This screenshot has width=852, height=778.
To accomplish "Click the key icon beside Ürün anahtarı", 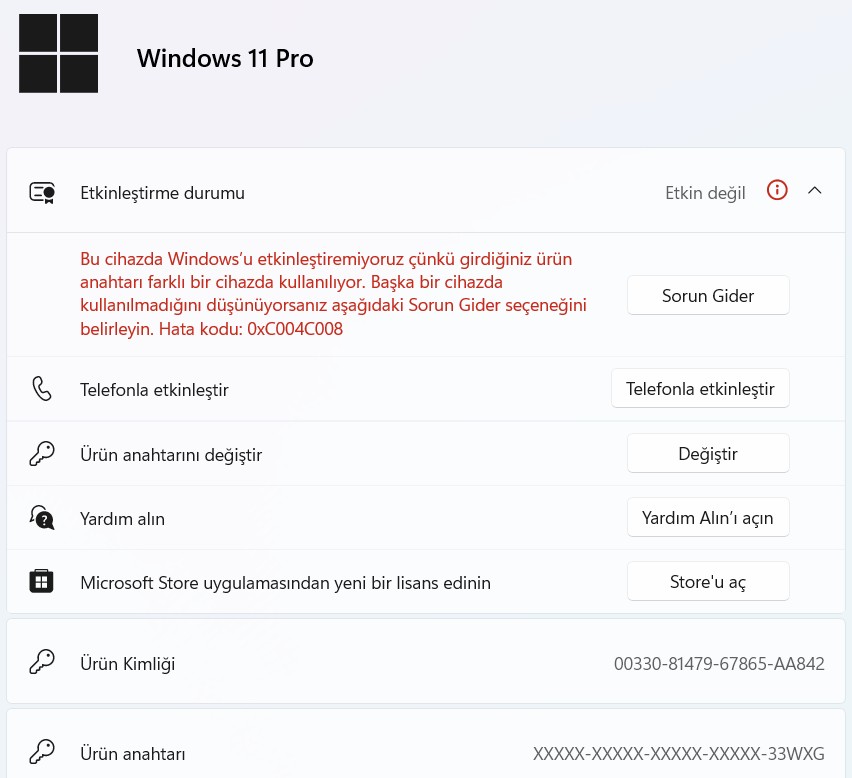I will 42,752.
